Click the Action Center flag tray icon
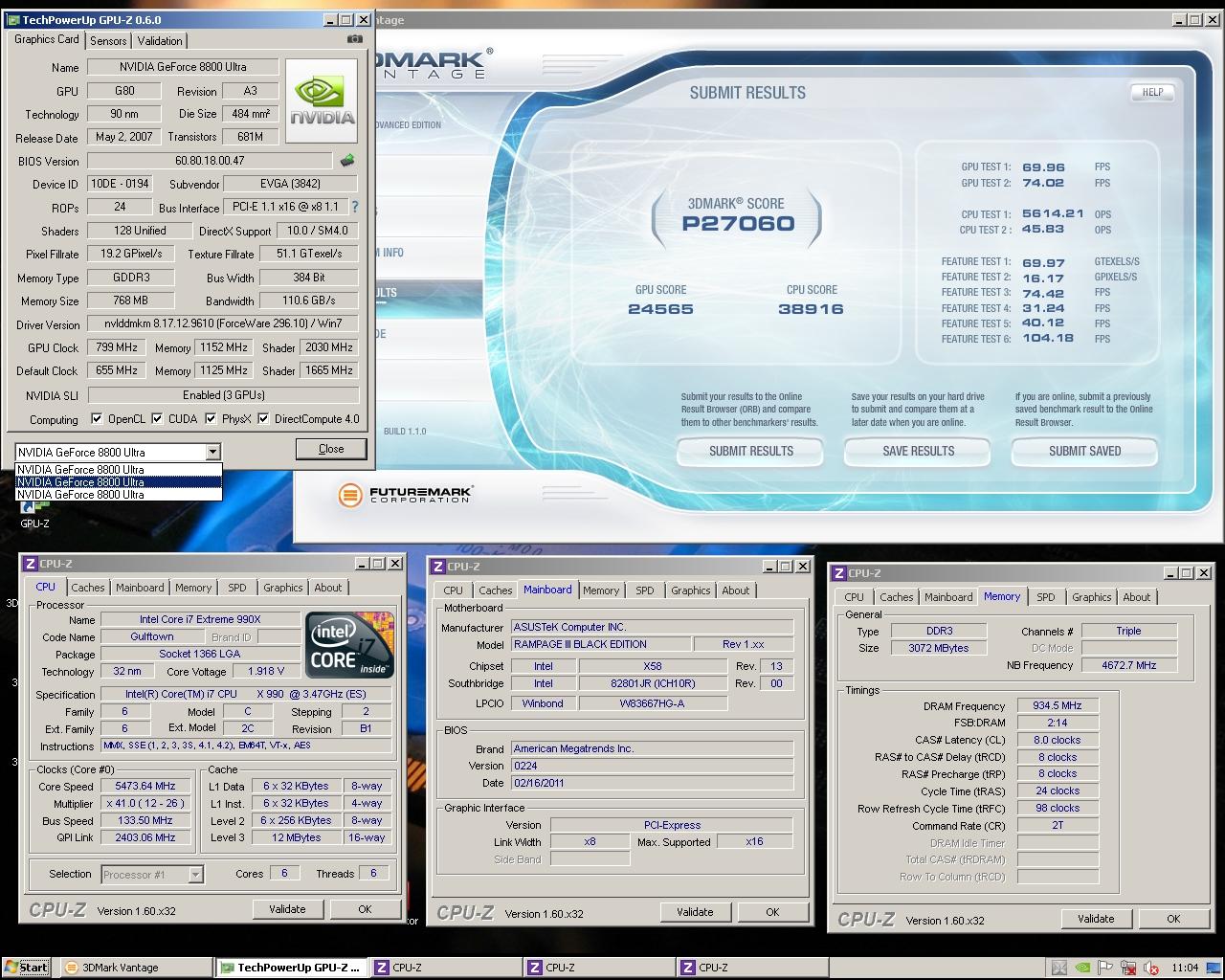 [1104, 968]
